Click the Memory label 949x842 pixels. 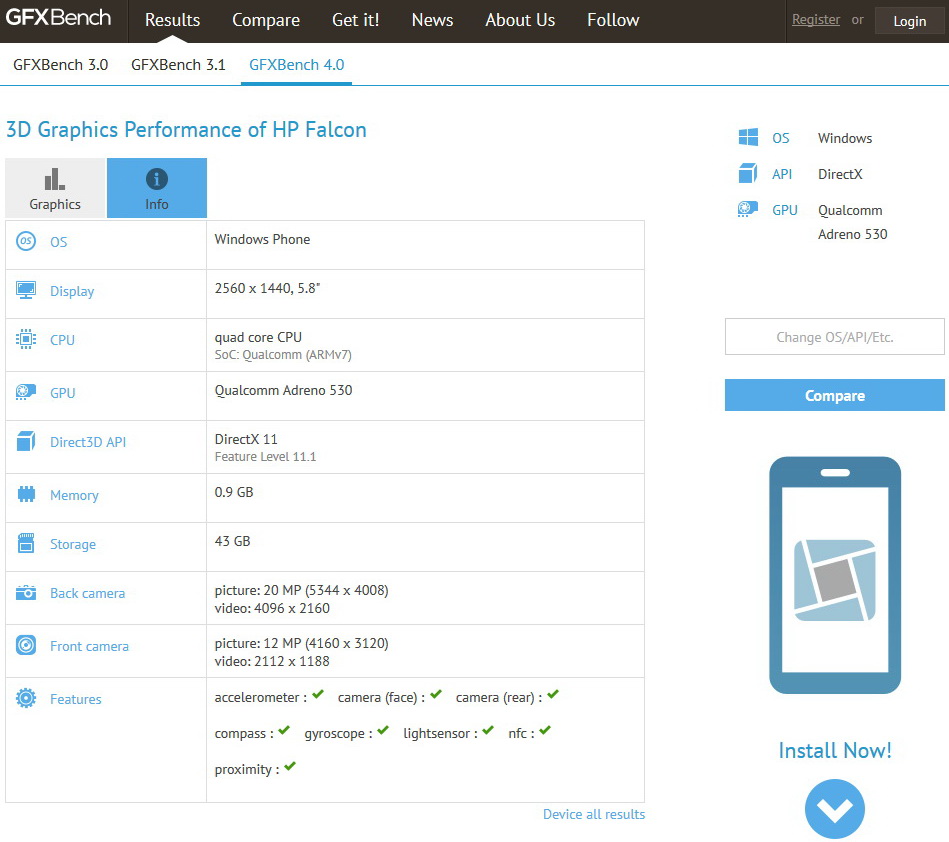click(x=74, y=495)
